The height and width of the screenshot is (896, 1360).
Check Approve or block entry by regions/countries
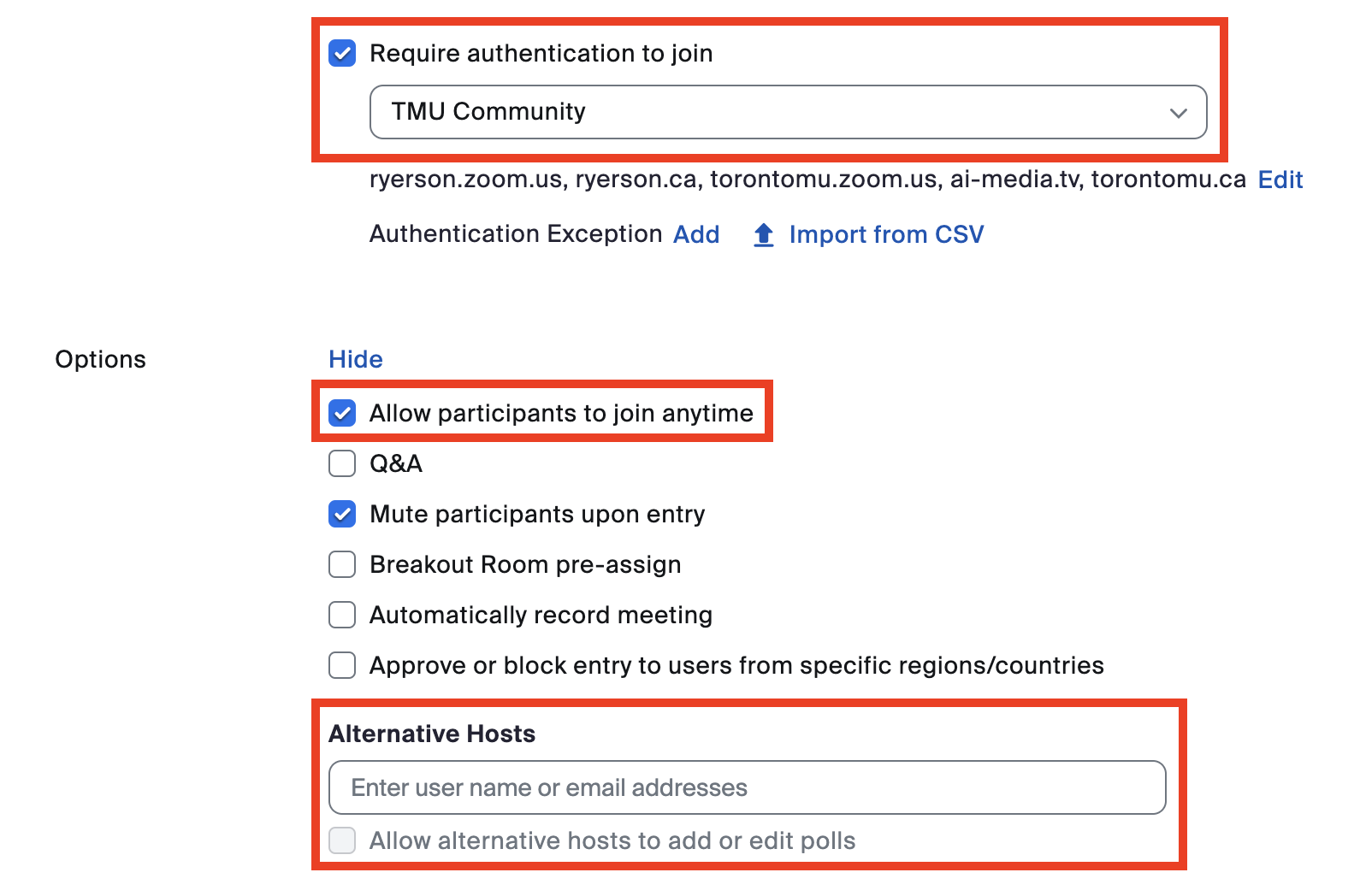pos(342,666)
